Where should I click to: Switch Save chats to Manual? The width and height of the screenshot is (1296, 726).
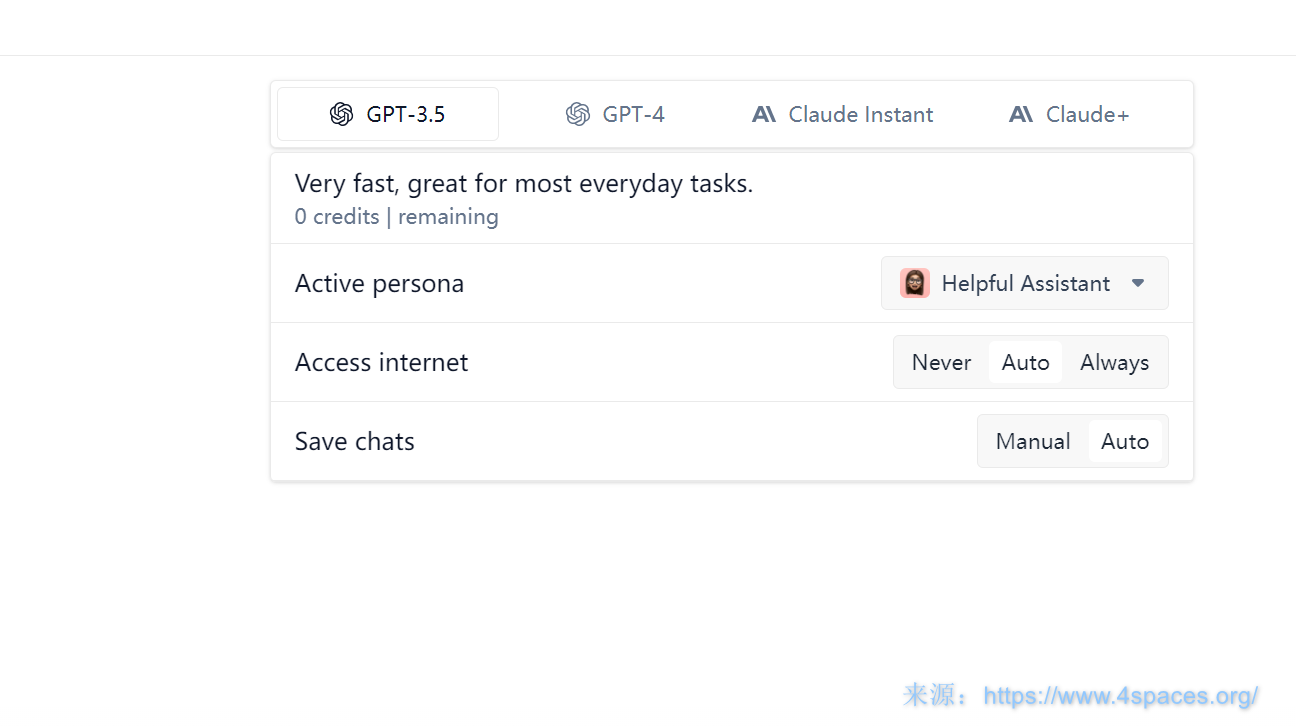pos(1033,441)
